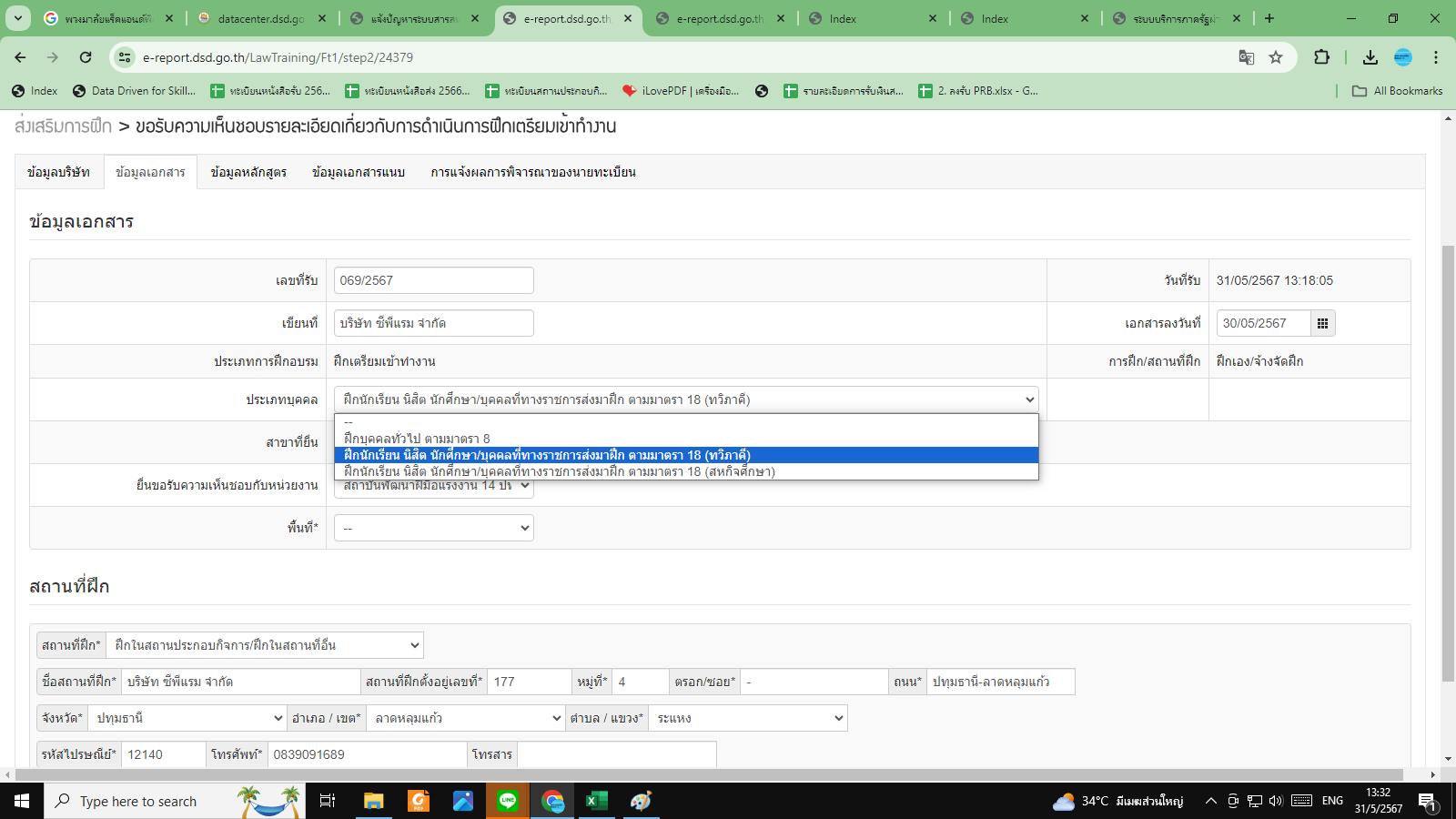The image size is (1456, 819).
Task: Open LINE app in the taskbar
Action: 508,801
